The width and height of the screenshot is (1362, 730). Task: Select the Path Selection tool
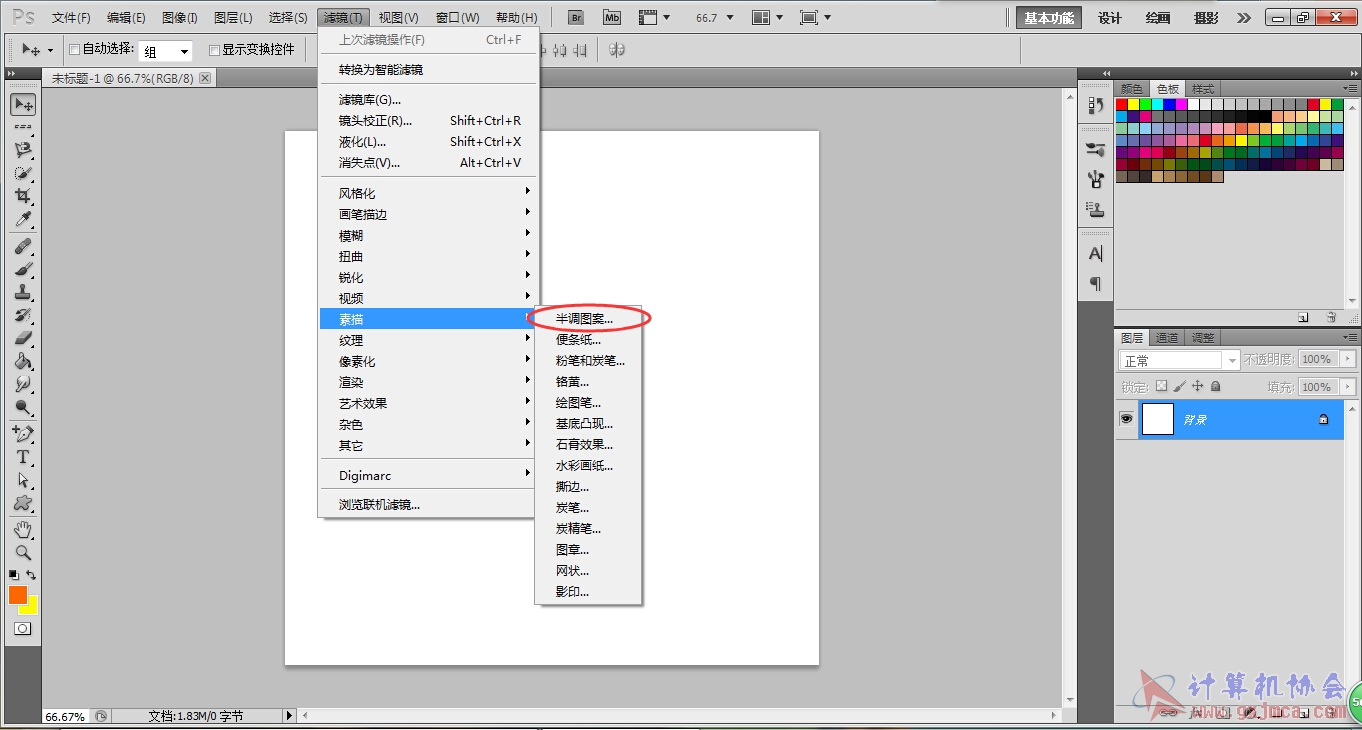click(23, 480)
